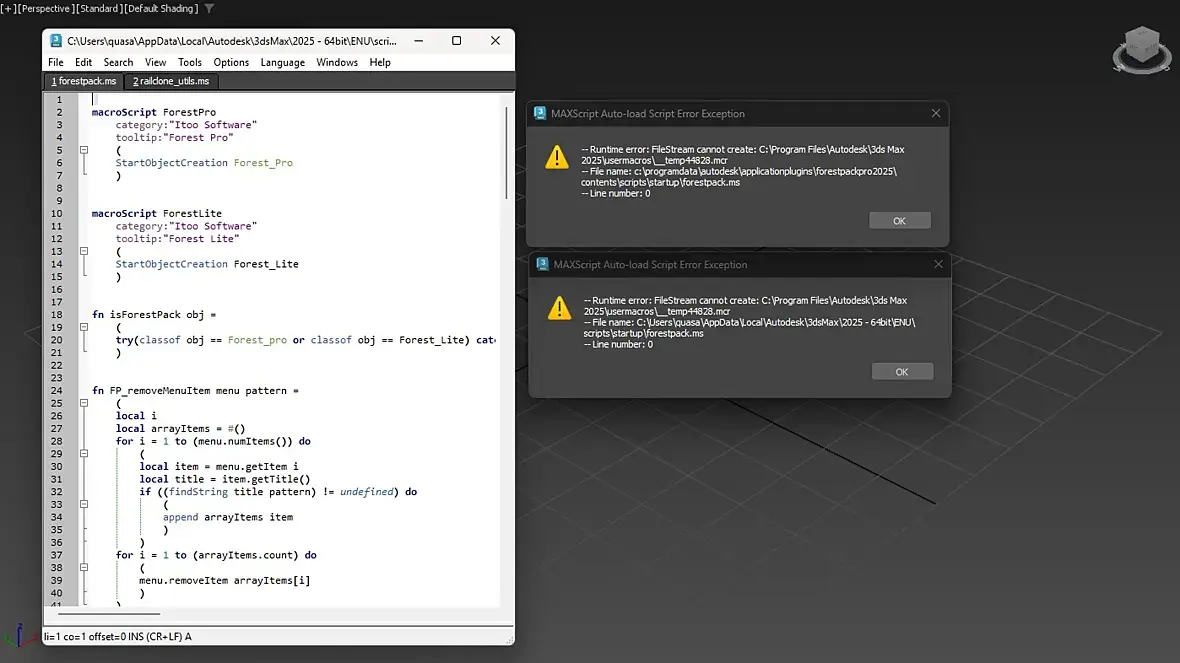Open the View menu
This screenshot has width=1180, height=663.
tap(156, 62)
